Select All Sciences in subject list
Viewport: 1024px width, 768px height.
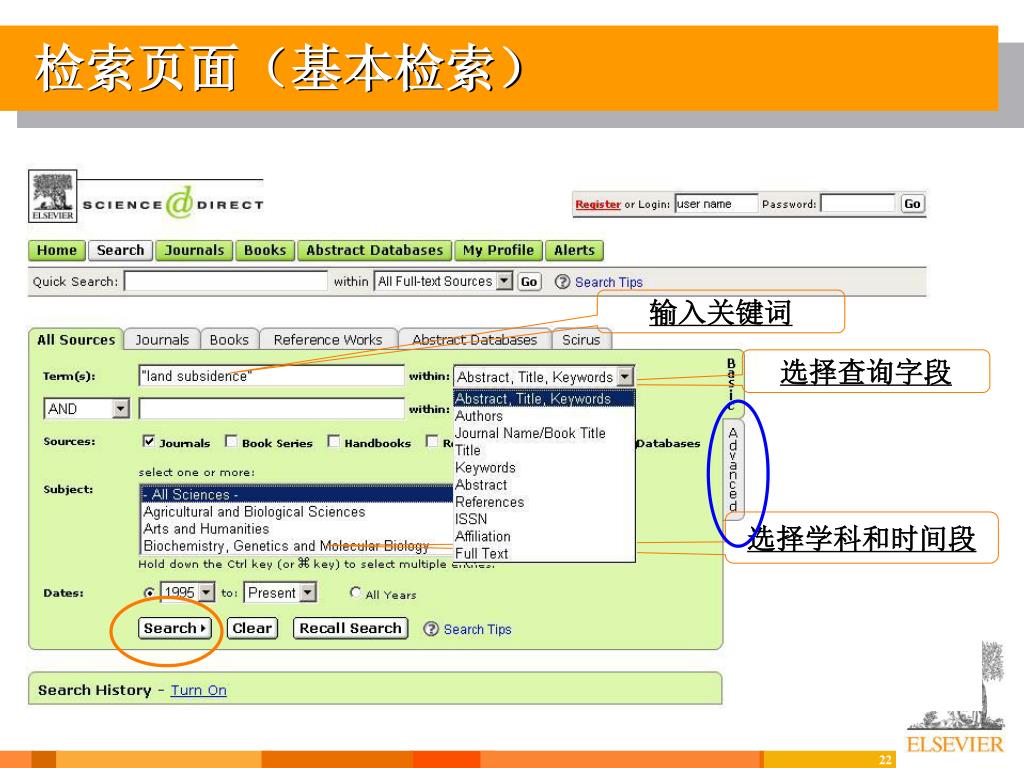tap(297, 494)
